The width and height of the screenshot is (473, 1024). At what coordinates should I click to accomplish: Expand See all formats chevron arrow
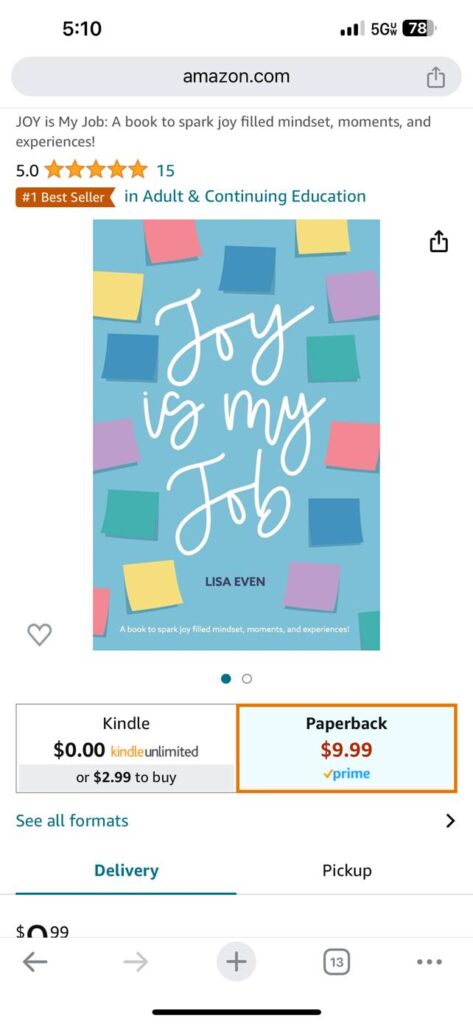450,821
